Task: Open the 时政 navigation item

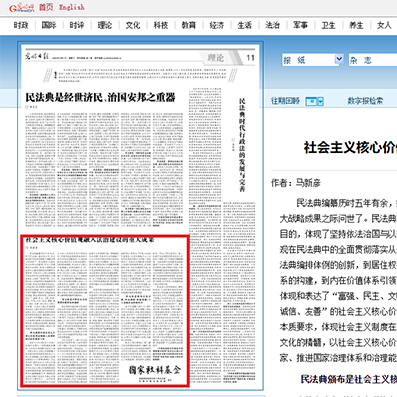Action: [21, 25]
